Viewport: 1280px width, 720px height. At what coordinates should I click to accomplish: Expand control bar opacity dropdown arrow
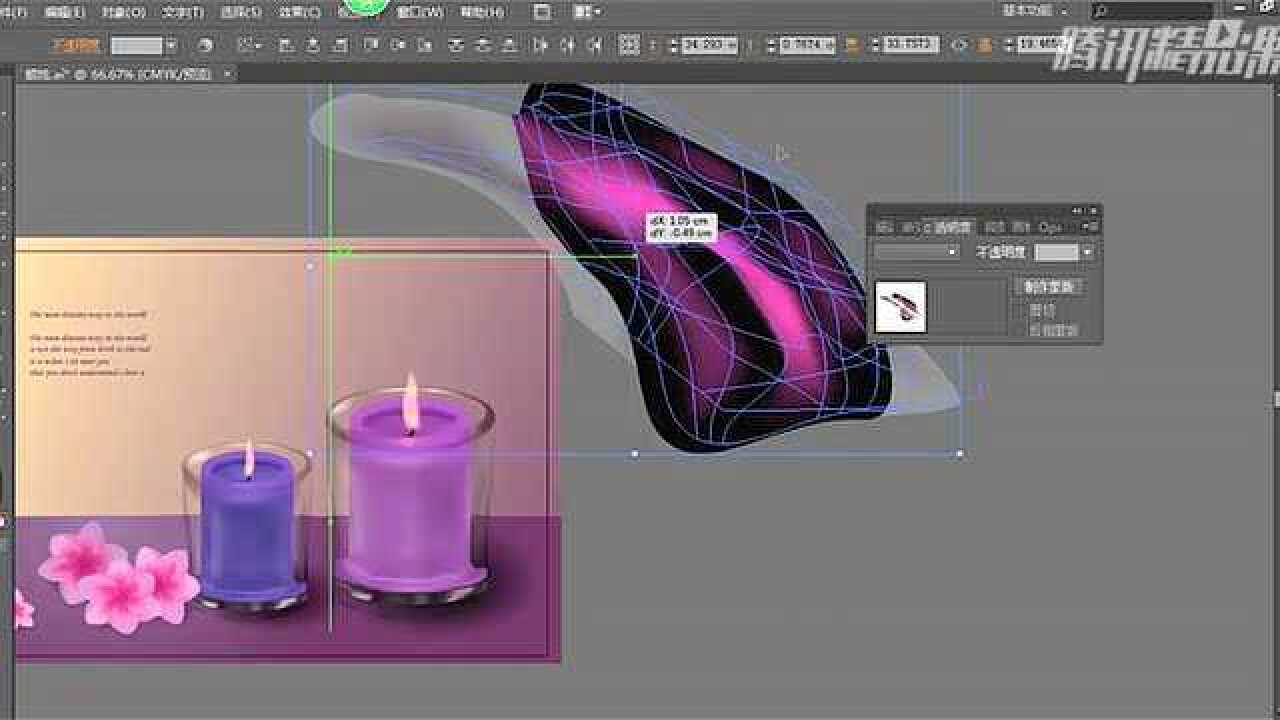point(171,46)
